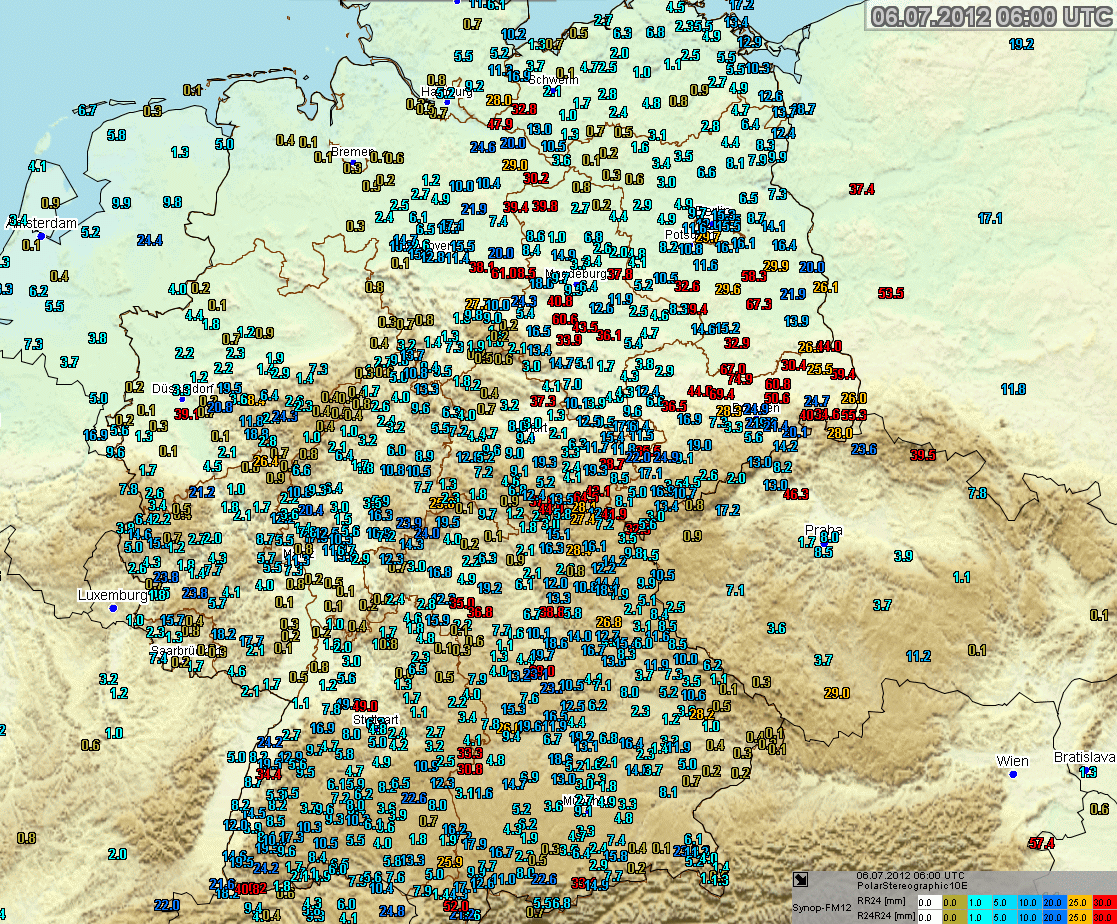The height and width of the screenshot is (924, 1117).
Task: Click the Bratislava city label
Action: [x=1084, y=757]
